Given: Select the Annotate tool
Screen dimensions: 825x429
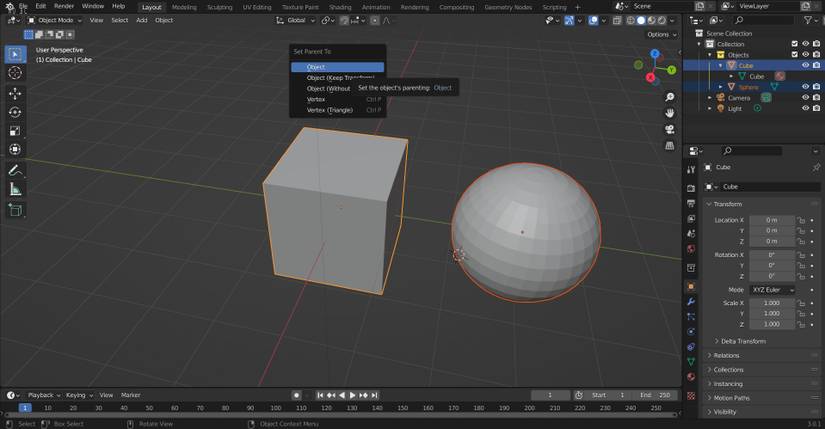Looking at the screenshot, I should pos(15,171).
